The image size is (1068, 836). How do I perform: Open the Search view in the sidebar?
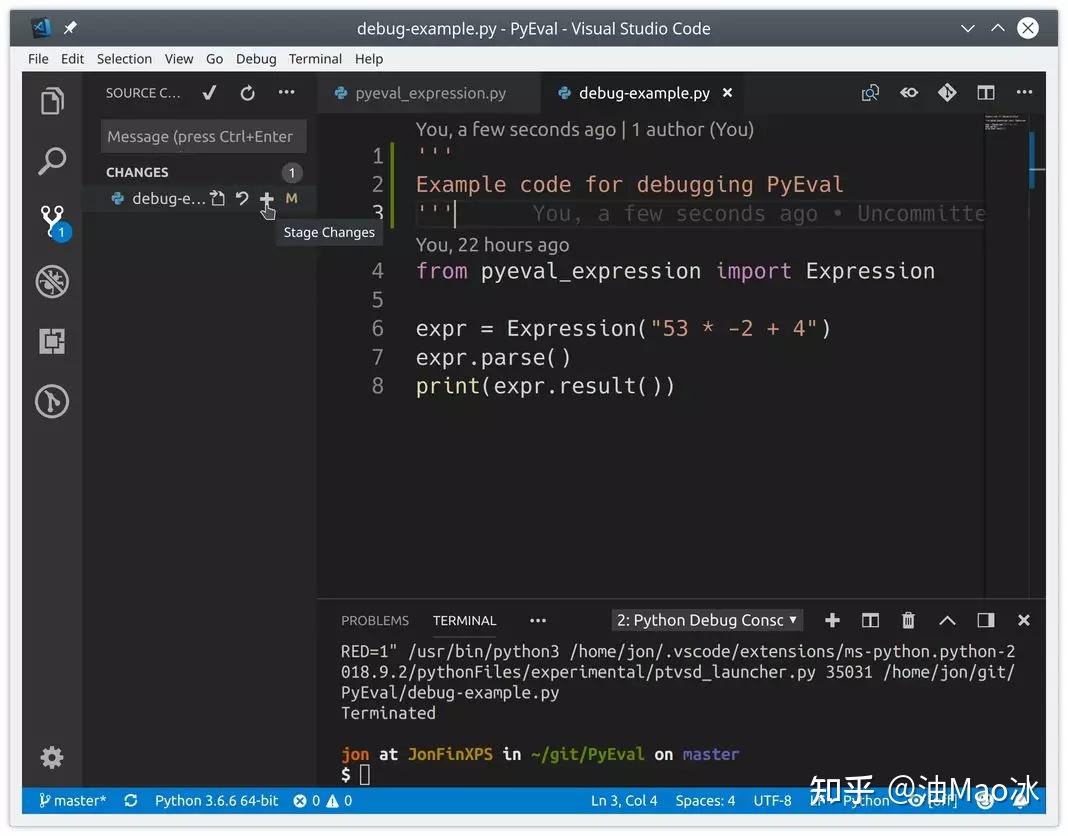[52, 161]
